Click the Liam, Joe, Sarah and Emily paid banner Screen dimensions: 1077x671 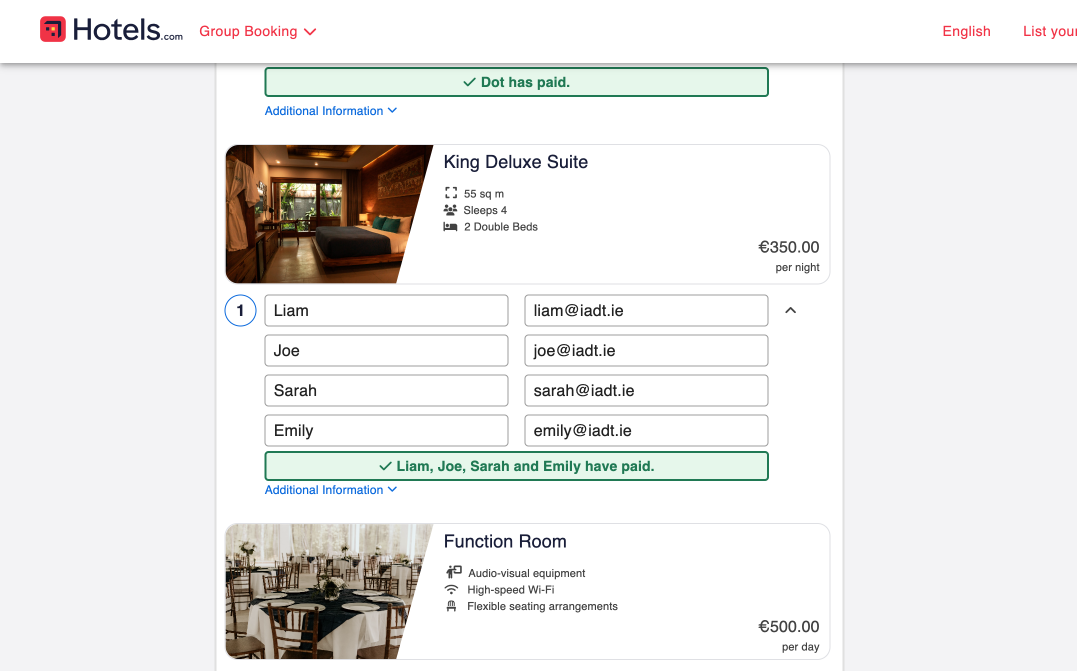[x=516, y=466]
